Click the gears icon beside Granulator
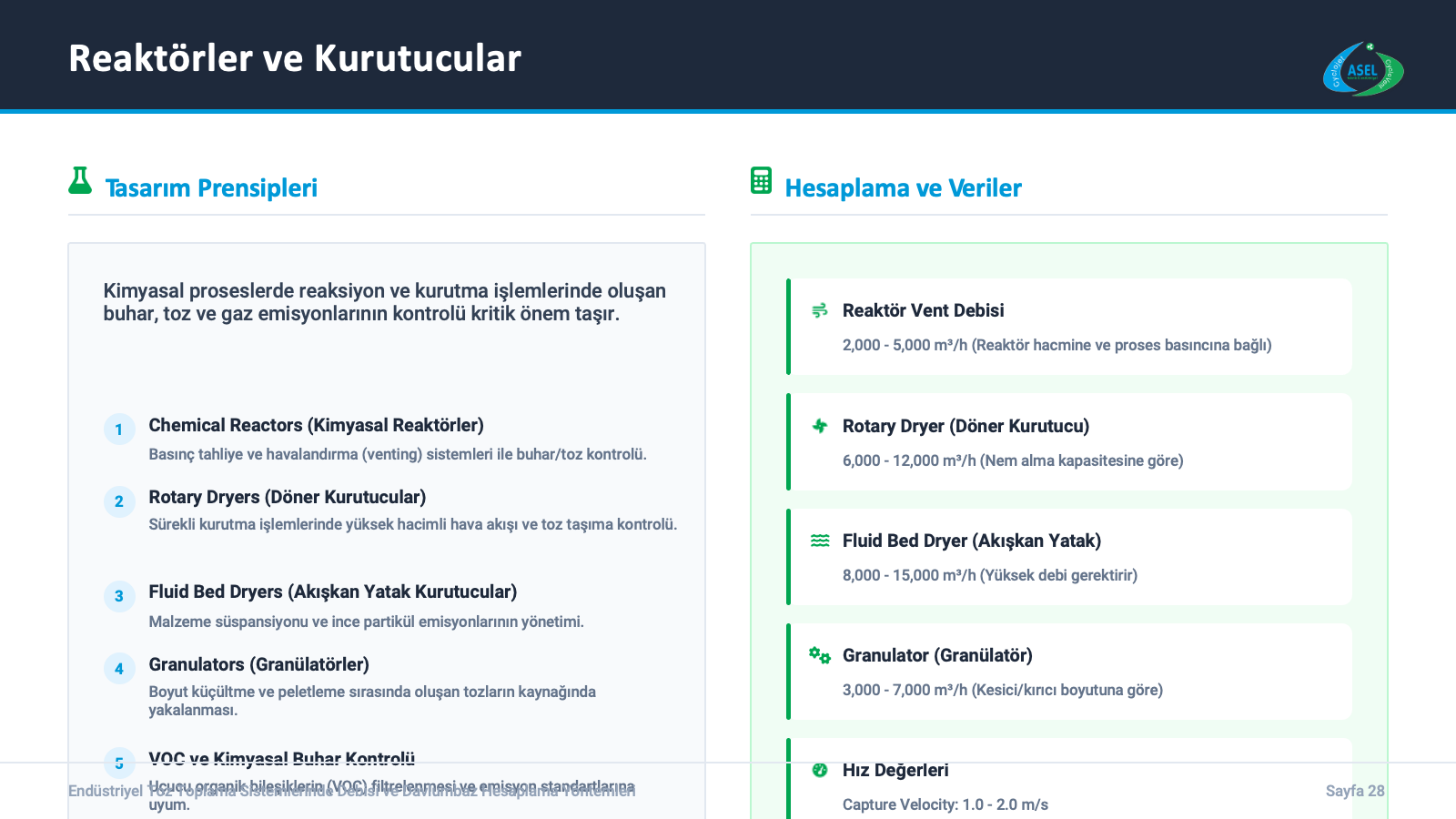This screenshot has width=1456, height=819. (x=819, y=655)
